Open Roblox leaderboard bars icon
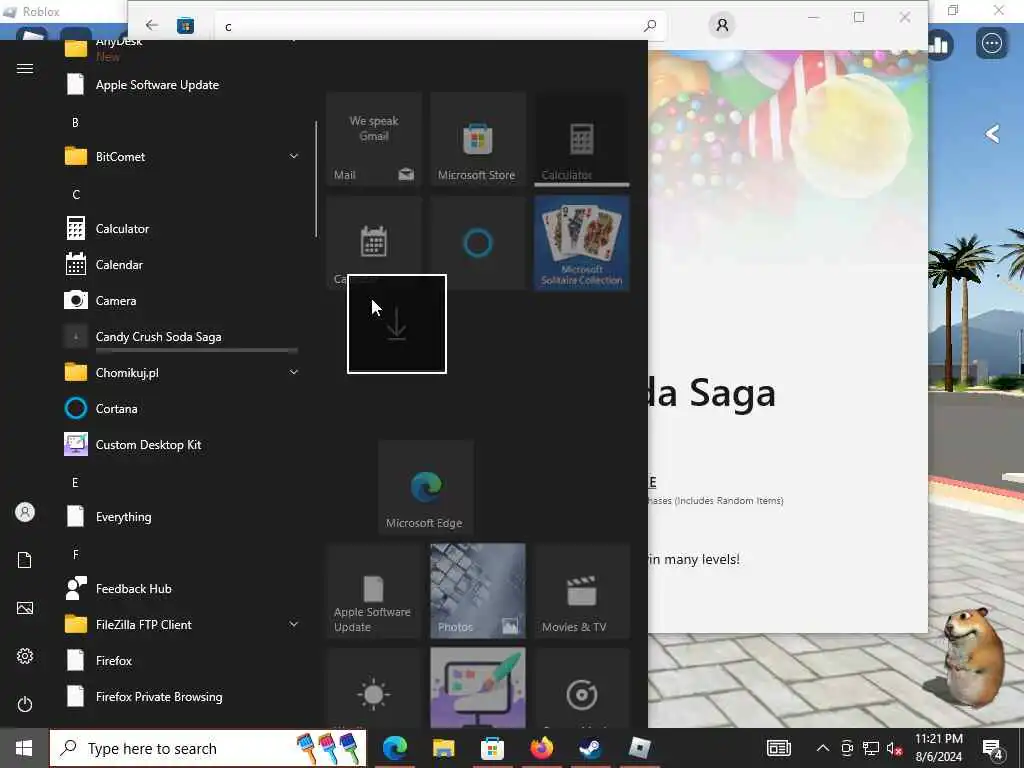Image resolution: width=1024 pixels, height=768 pixels. [x=938, y=44]
